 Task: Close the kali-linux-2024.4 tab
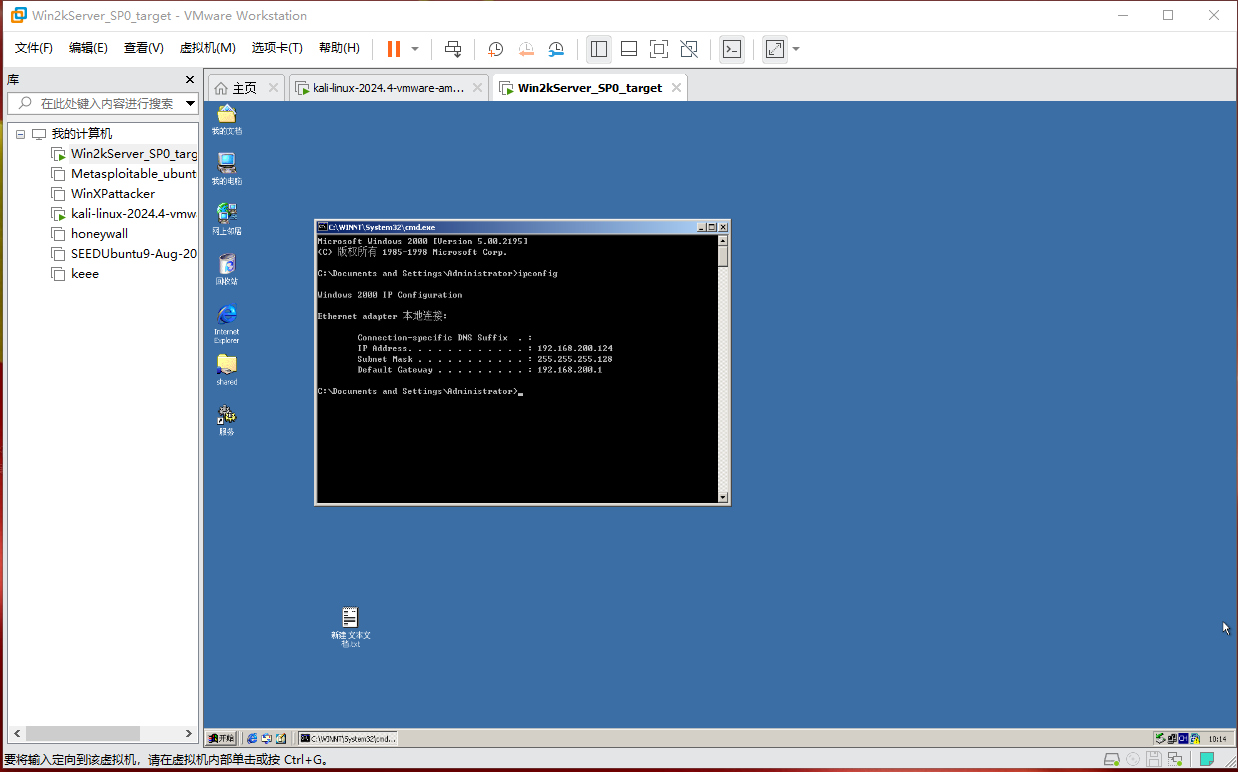(x=477, y=88)
